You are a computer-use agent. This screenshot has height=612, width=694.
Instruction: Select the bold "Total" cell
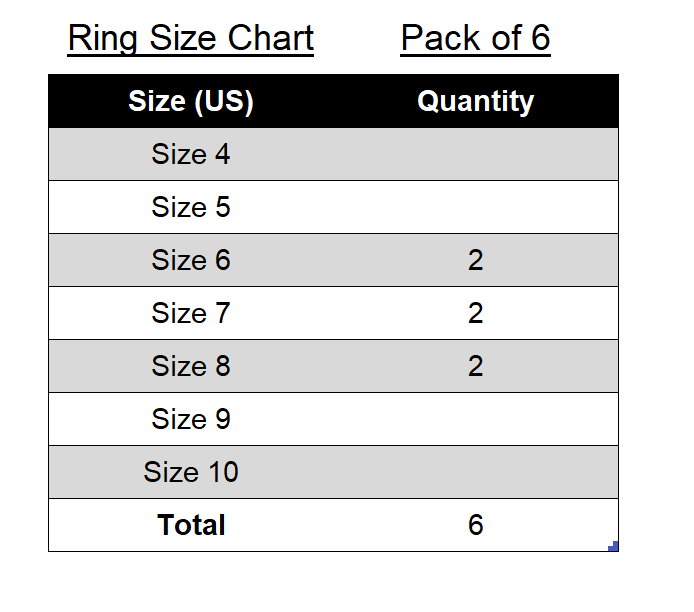pos(191,525)
